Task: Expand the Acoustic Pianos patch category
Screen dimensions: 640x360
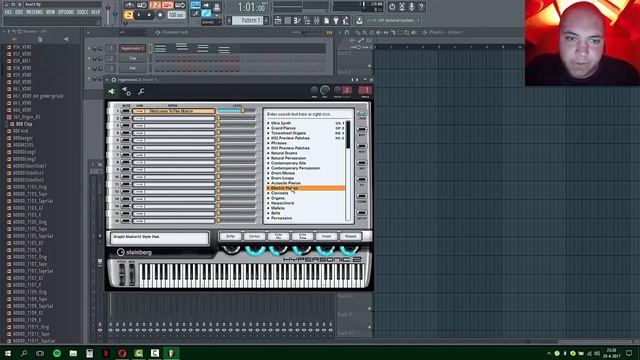Action: pyautogui.click(x=268, y=183)
